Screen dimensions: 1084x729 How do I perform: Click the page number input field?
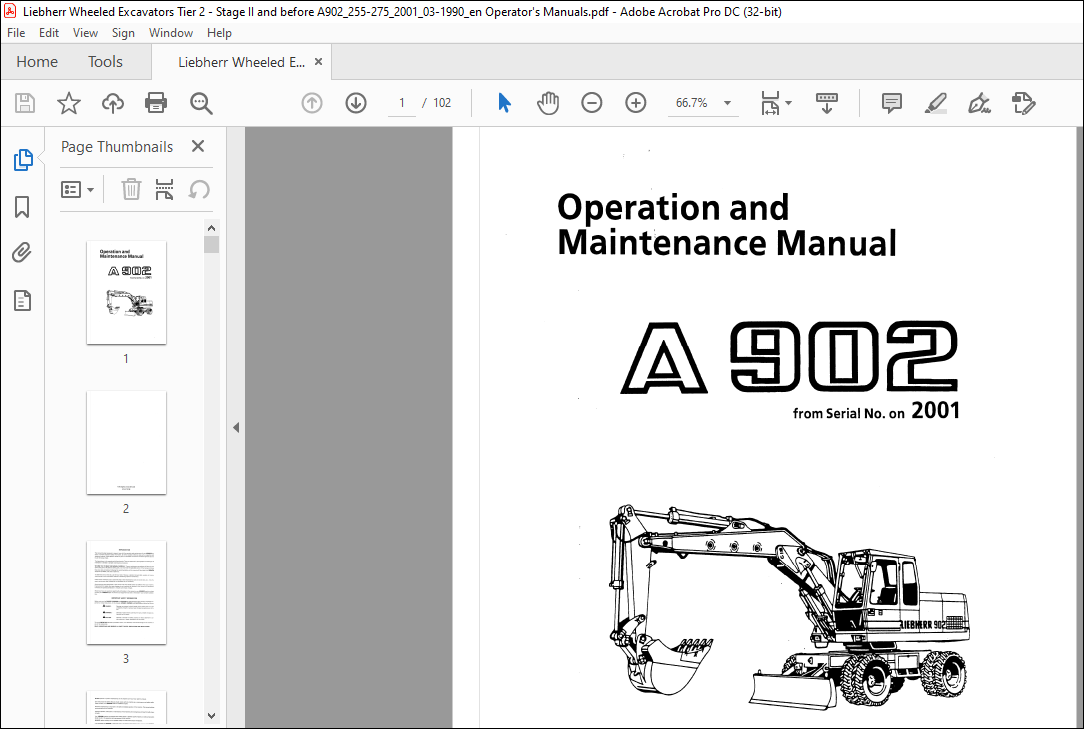click(x=402, y=103)
